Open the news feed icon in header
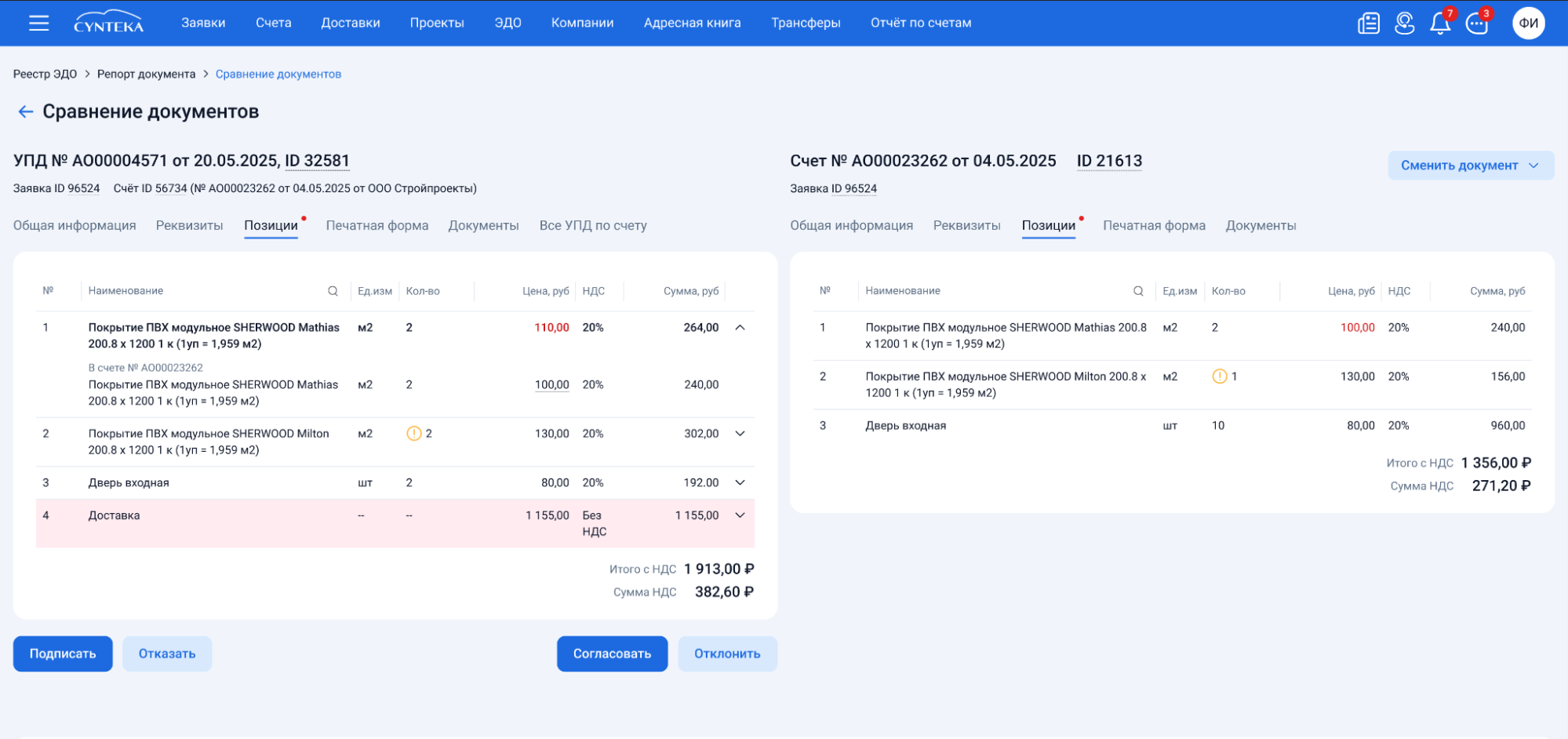 point(1368,23)
